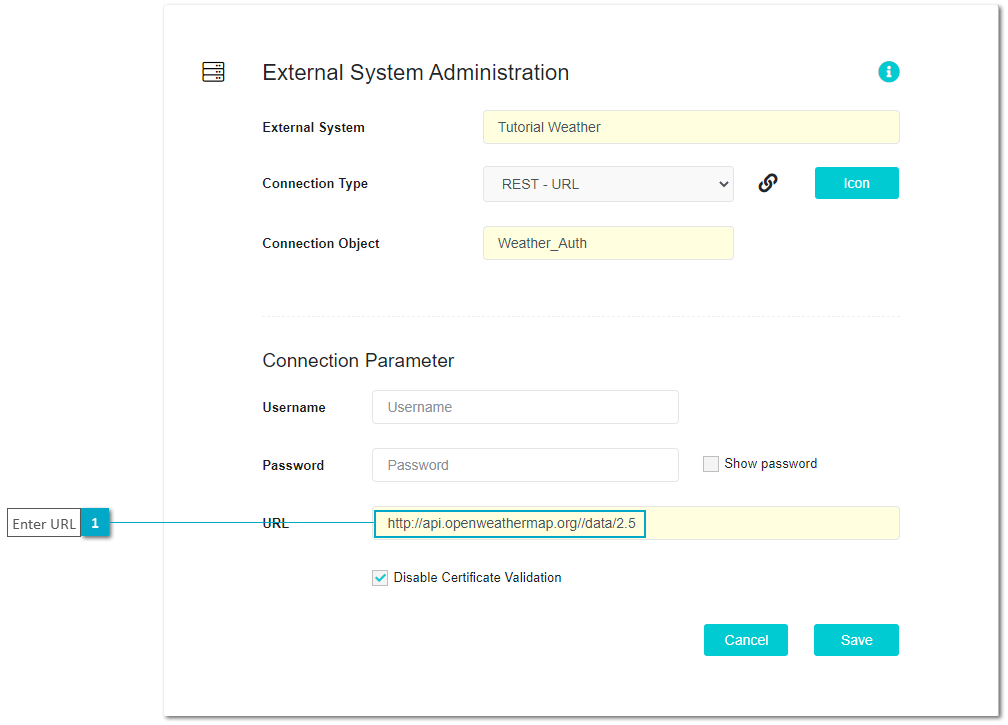
Task: Click the Icon button
Action: [x=856, y=183]
